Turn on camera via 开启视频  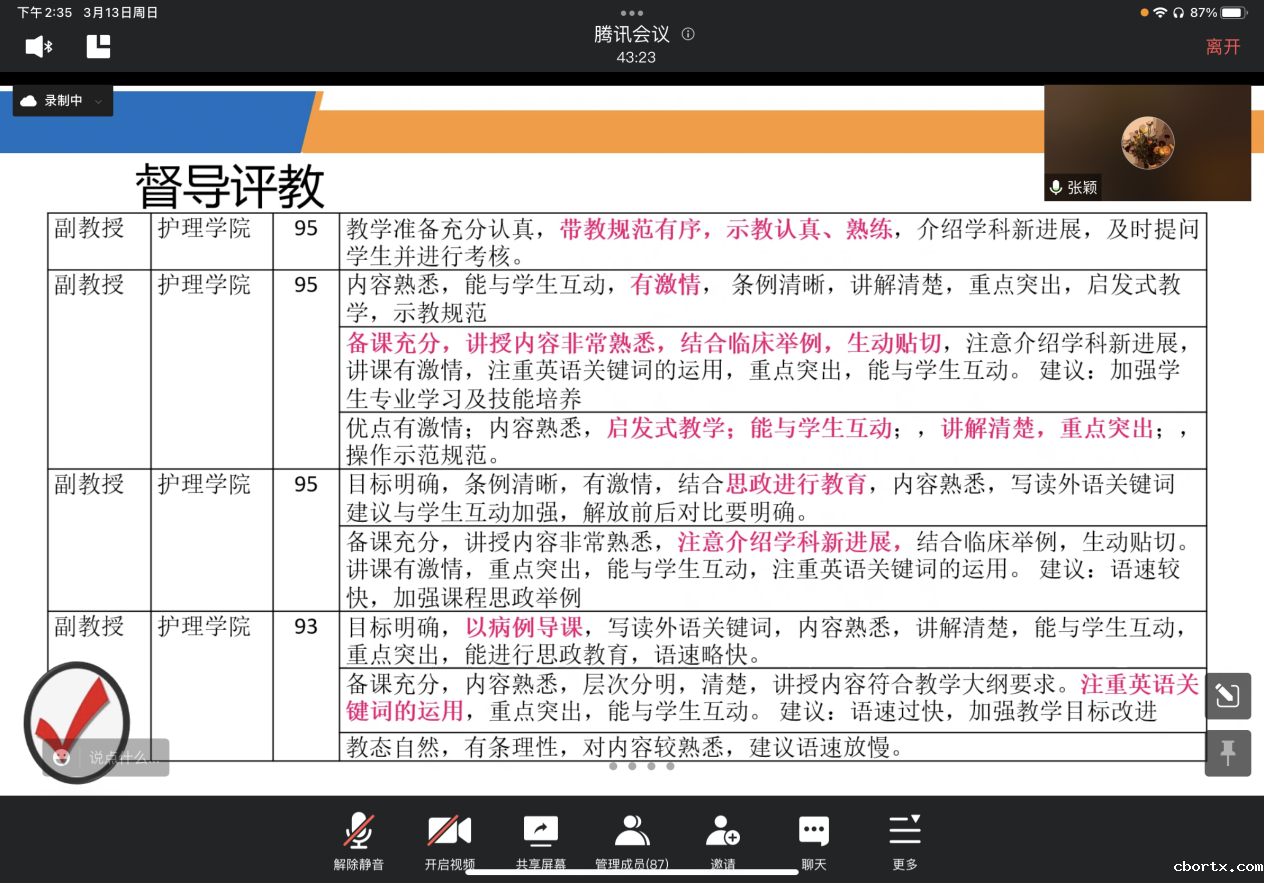click(x=449, y=838)
